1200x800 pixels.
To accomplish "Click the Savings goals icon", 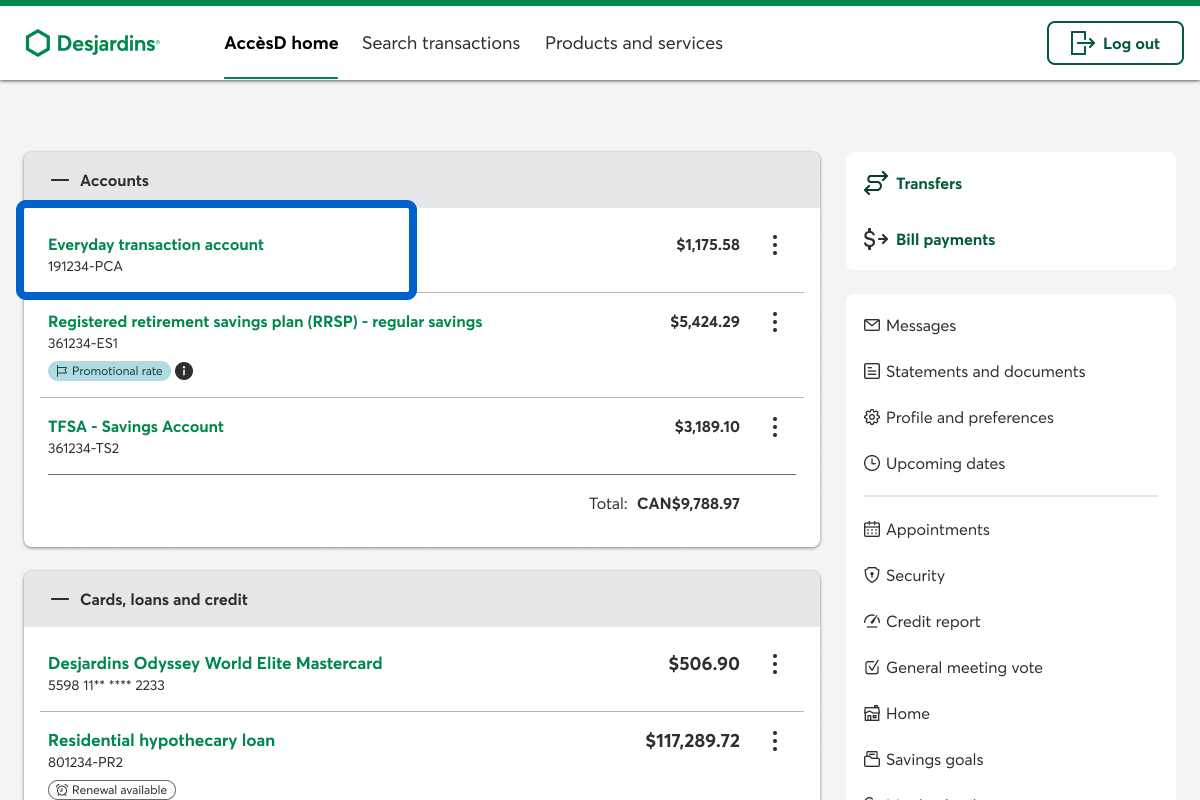I will point(872,759).
